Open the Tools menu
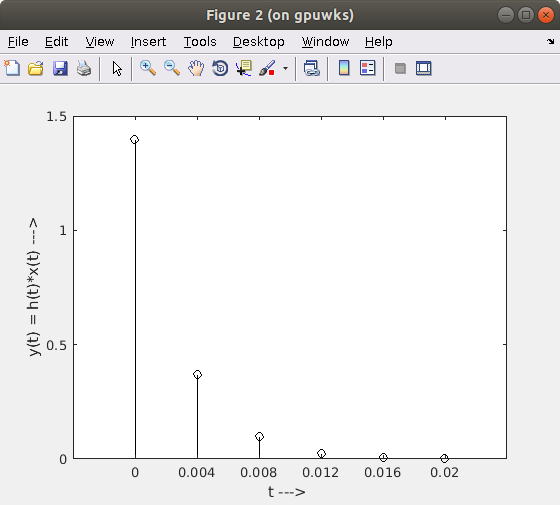 point(200,42)
